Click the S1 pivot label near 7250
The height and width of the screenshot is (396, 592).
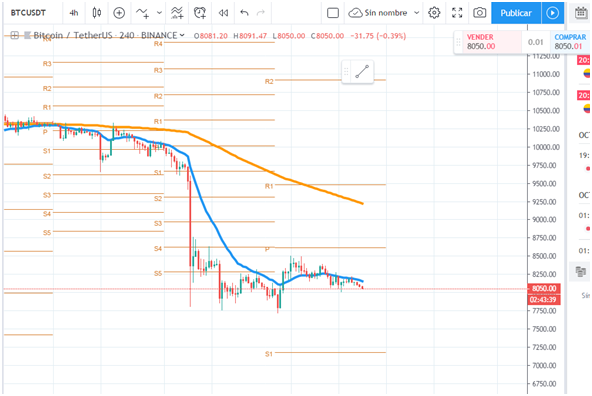268,354
